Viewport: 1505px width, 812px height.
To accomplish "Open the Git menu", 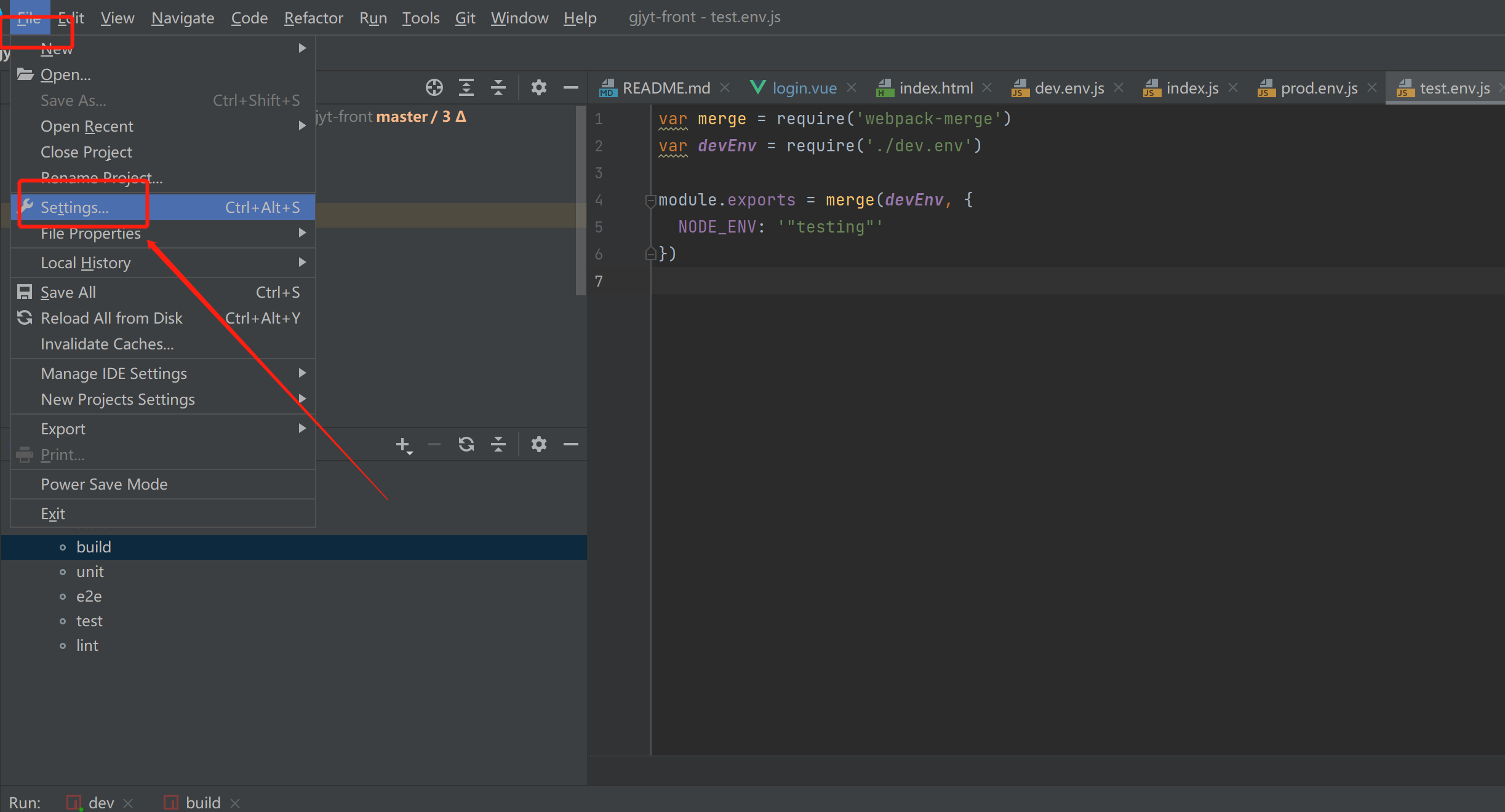I will click(x=465, y=17).
